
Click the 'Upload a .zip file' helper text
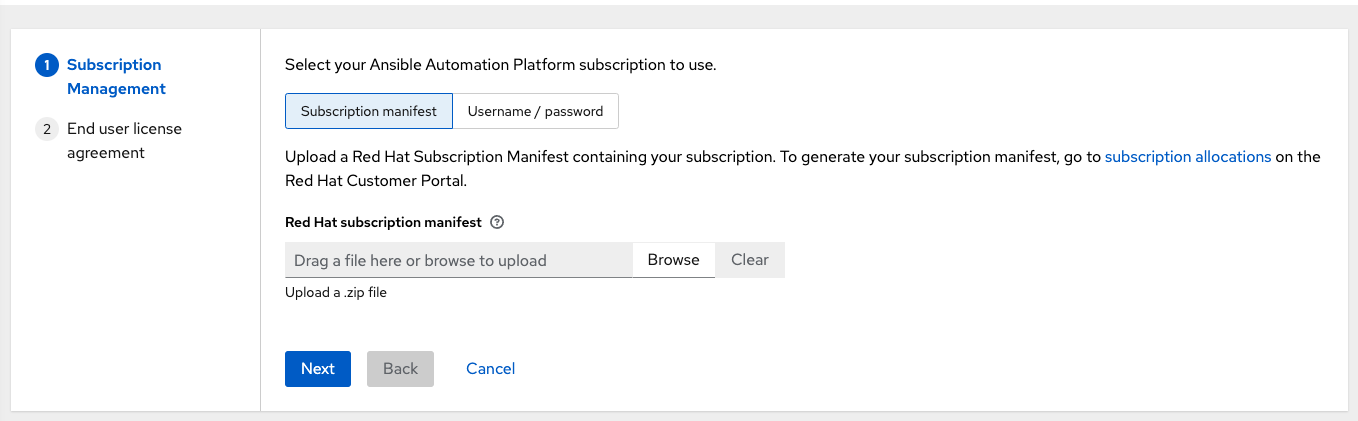(x=335, y=293)
